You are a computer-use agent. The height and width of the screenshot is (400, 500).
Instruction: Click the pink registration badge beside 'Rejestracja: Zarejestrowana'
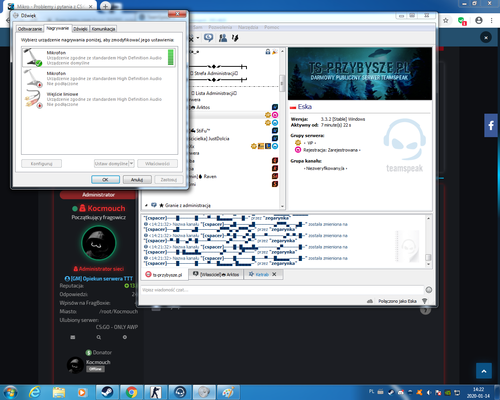[x=298, y=150]
